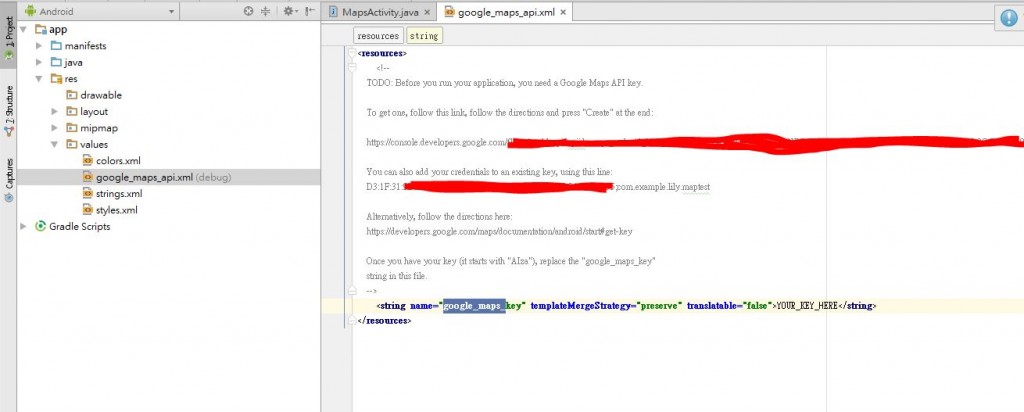Click the </resources> fold marker
The image size is (1024, 412).
tap(352, 321)
